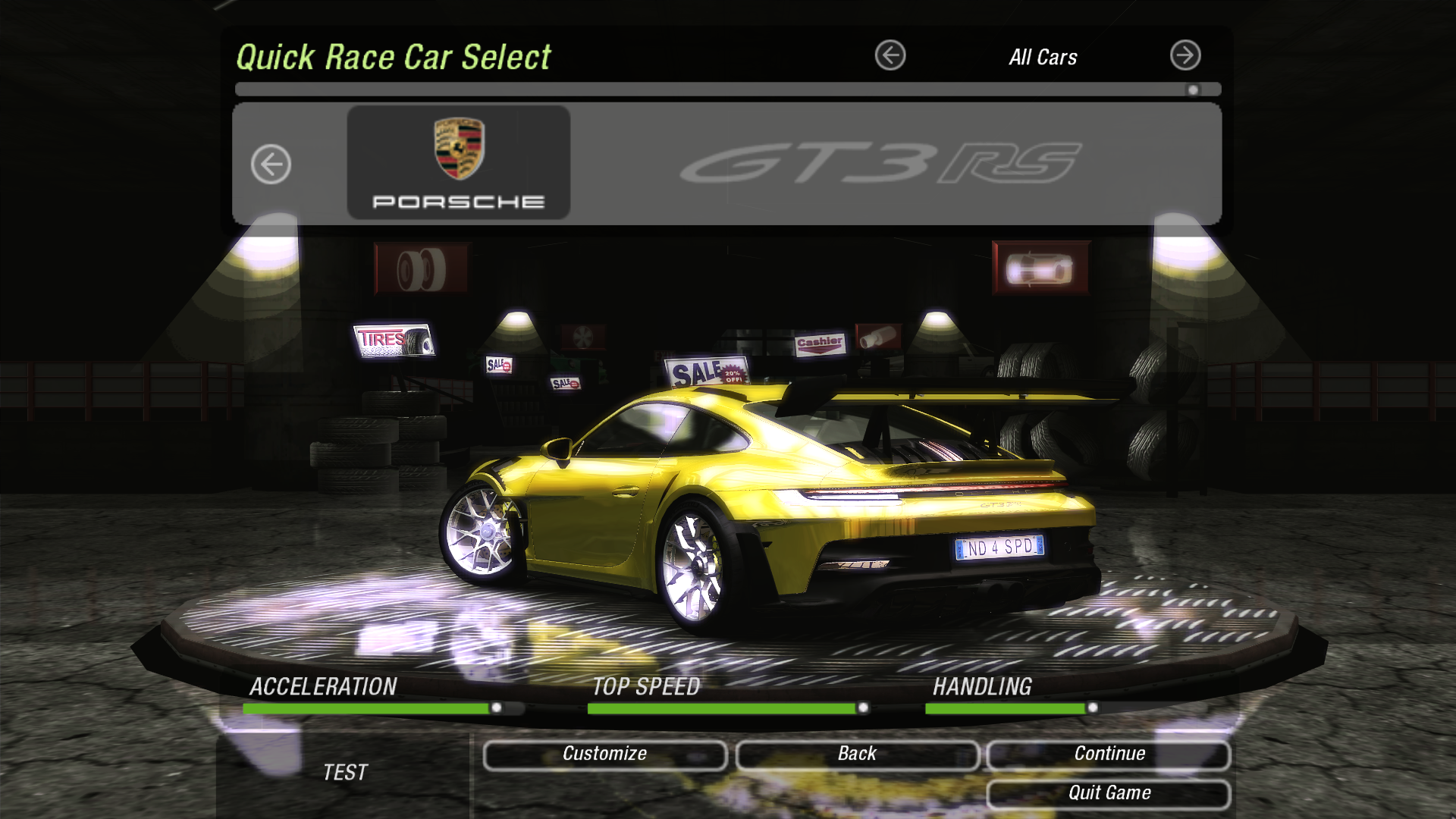The width and height of the screenshot is (1456, 819).
Task: Click the Quick Race Car Select title
Action: (394, 57)
